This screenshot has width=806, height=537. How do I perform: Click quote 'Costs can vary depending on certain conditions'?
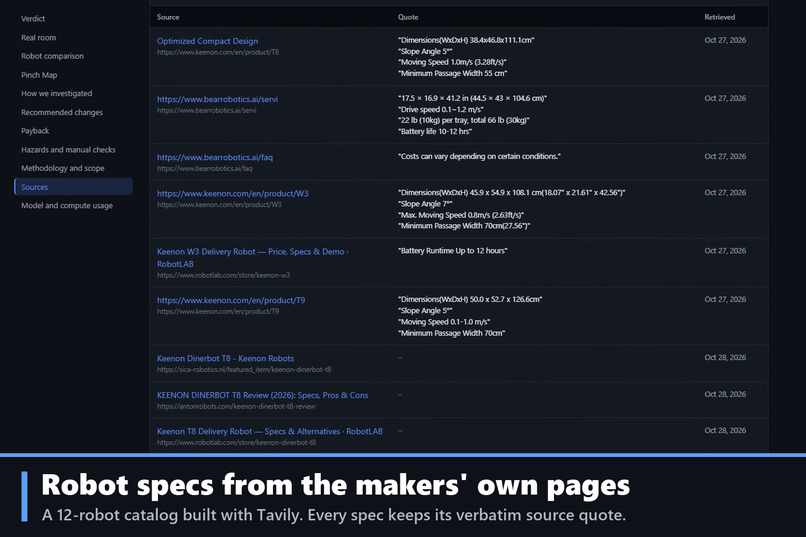point(479,156)
